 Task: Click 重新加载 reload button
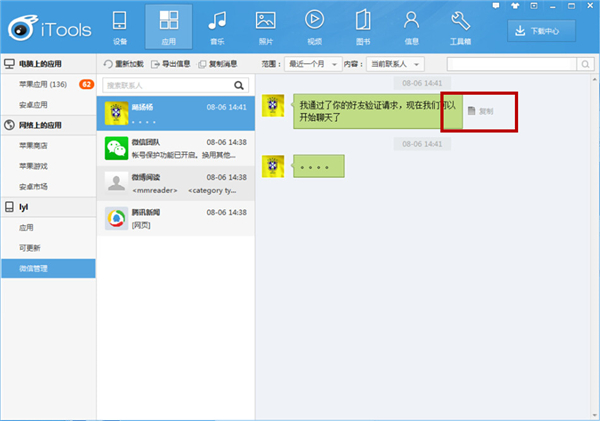tap(123, 64)
